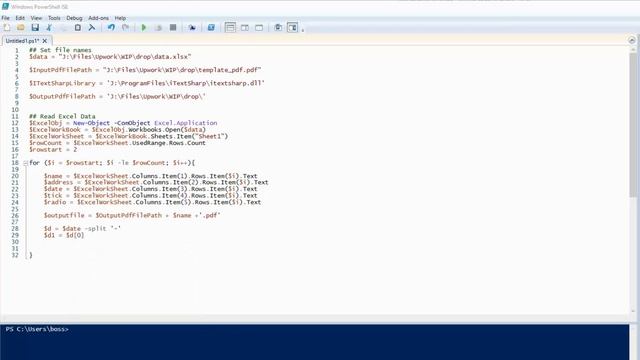Redo the last undone edit
The height and width of the screenshot is (360, 640).
pos(125,28)
